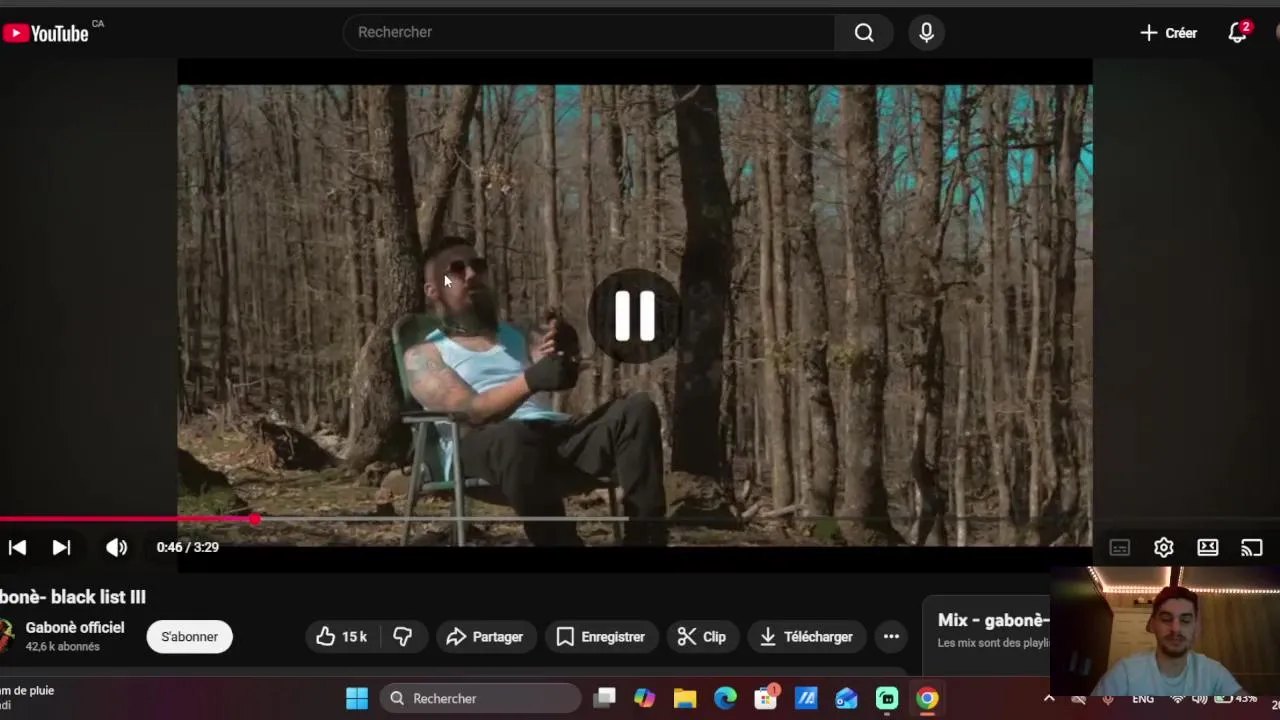Start voice search with the microphone icon
This screenshot has width=1280, height=720.
tap(927, 32)
